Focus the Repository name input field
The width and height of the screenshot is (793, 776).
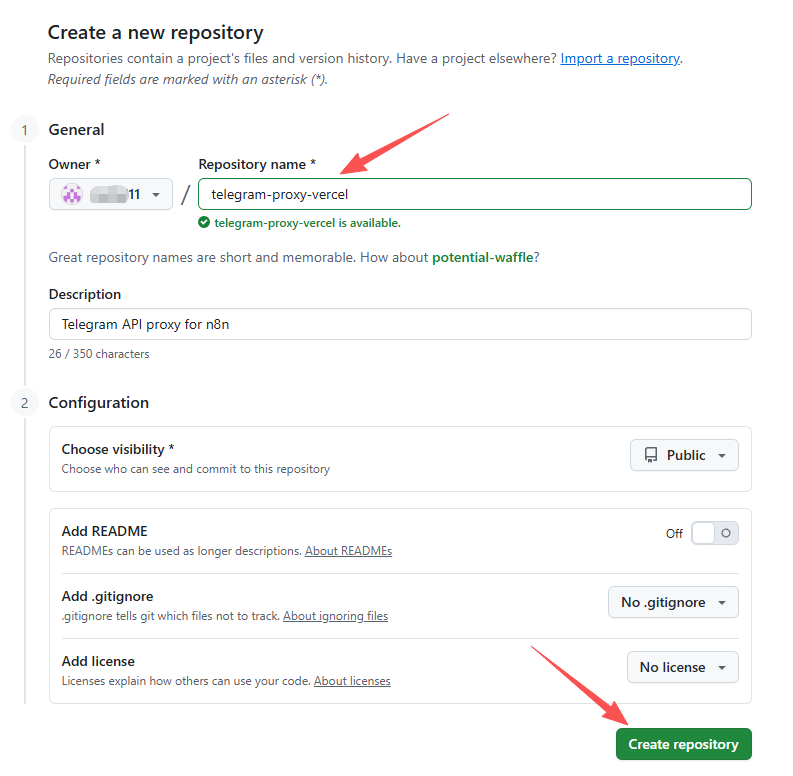474,194
